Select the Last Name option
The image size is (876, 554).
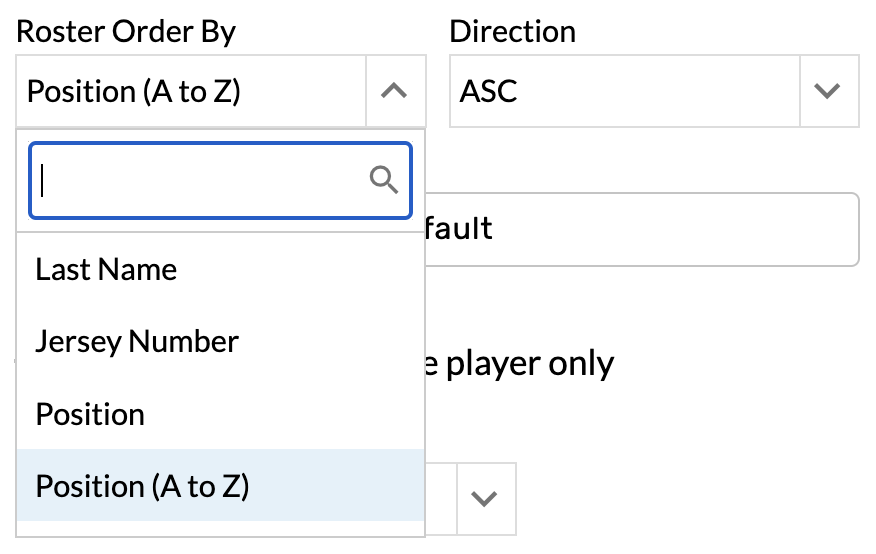(x=106, y=270)
